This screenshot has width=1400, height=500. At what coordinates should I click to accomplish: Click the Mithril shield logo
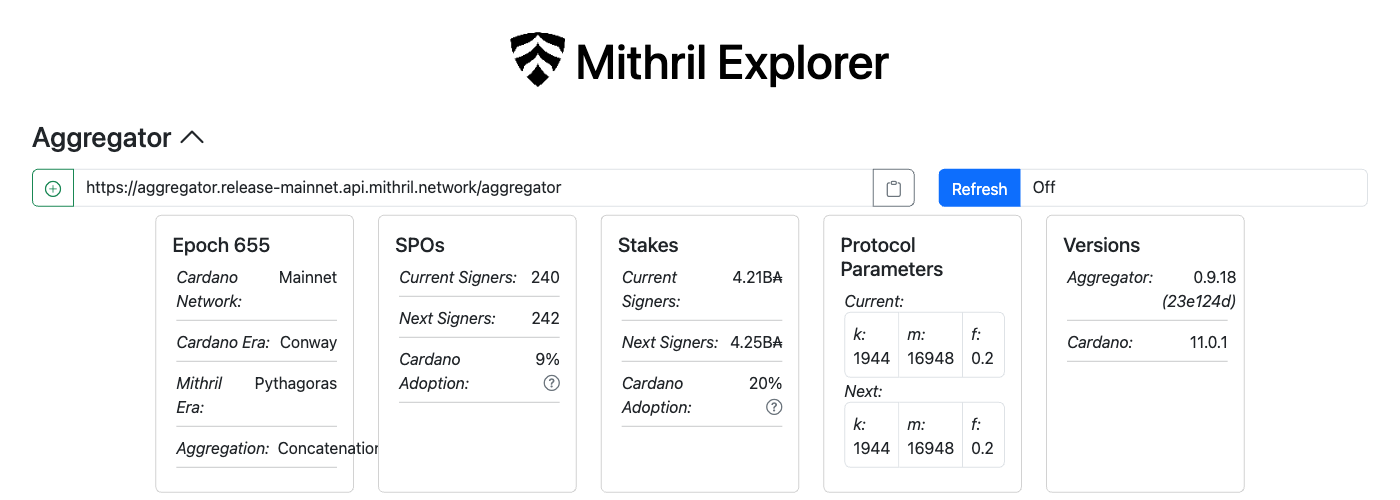click(x=538, y=60)
